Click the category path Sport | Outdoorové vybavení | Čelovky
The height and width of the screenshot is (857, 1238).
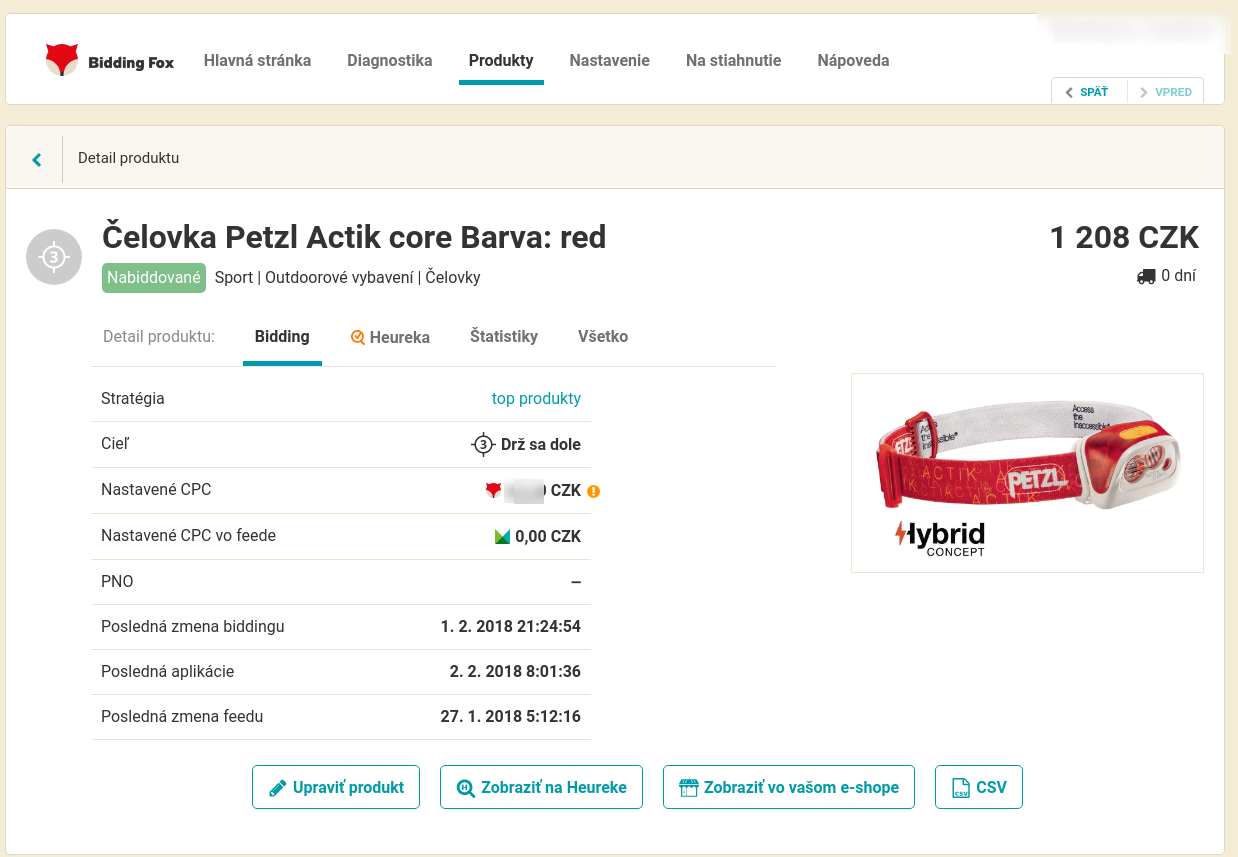click(348, 278)
